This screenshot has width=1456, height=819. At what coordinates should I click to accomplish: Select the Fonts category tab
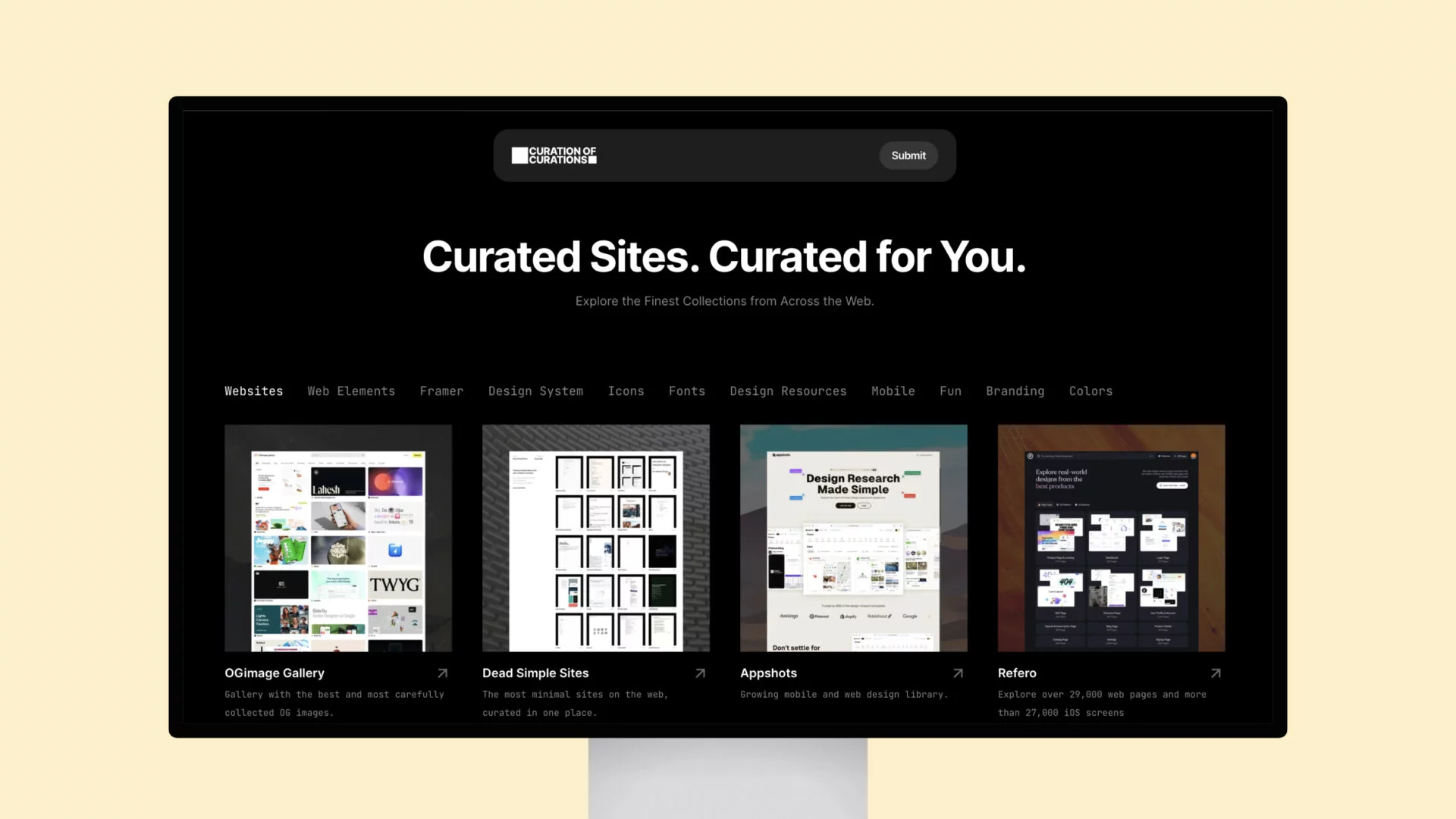coord(687,390)
